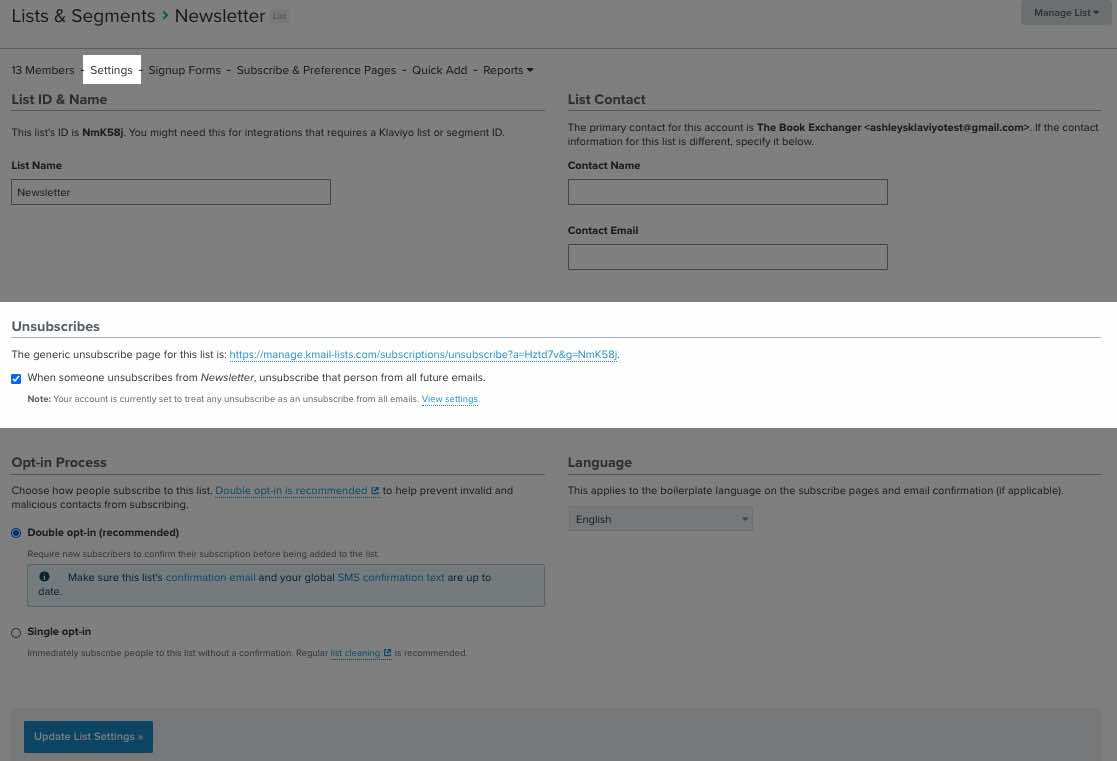Click the View settings link
This screenshot has width=1117, height=761.
coord(450,399)
